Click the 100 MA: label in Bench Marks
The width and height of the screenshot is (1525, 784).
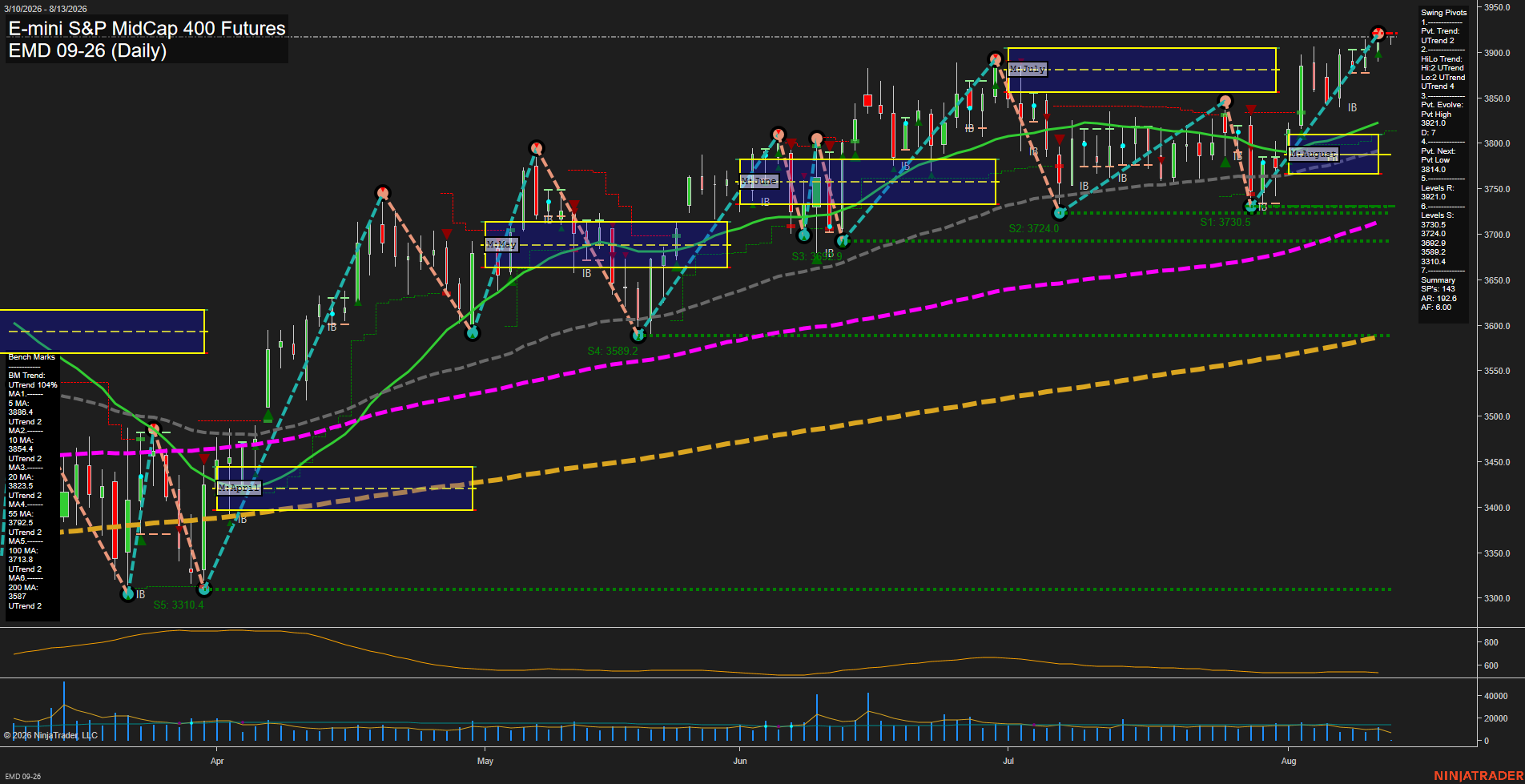23,551
